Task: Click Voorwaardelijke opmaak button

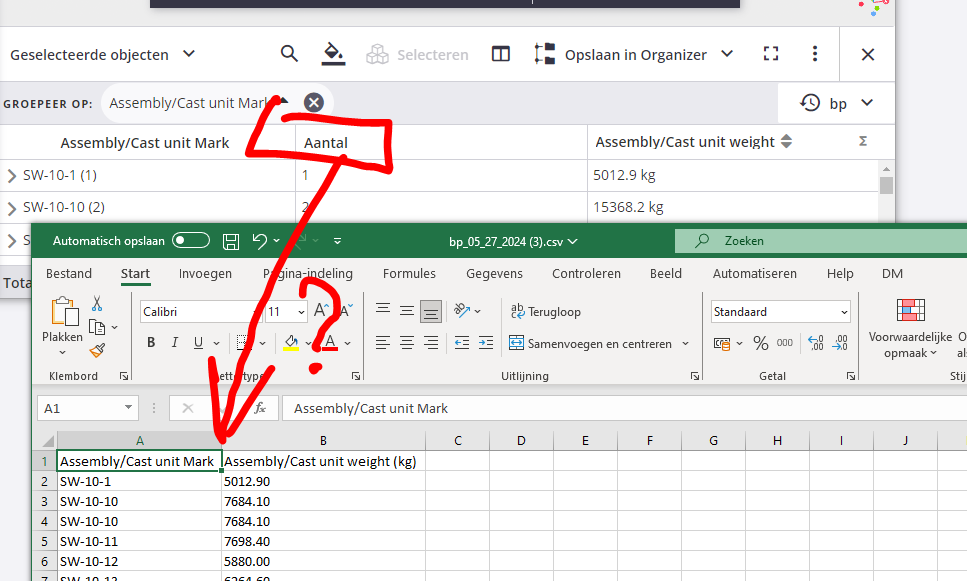Action: [910, 328]
